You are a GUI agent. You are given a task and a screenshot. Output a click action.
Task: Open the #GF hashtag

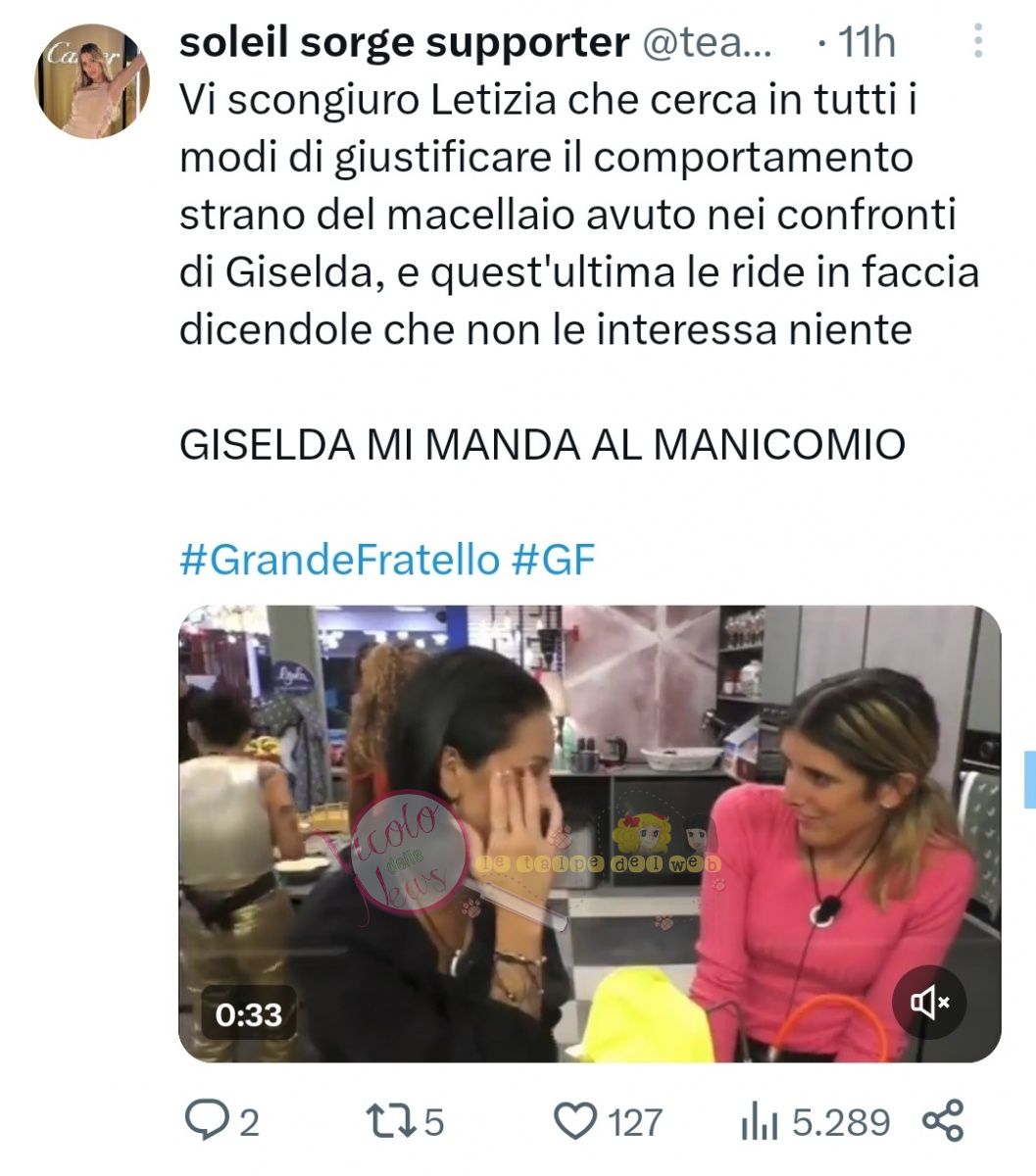click(x=554, y=561)
